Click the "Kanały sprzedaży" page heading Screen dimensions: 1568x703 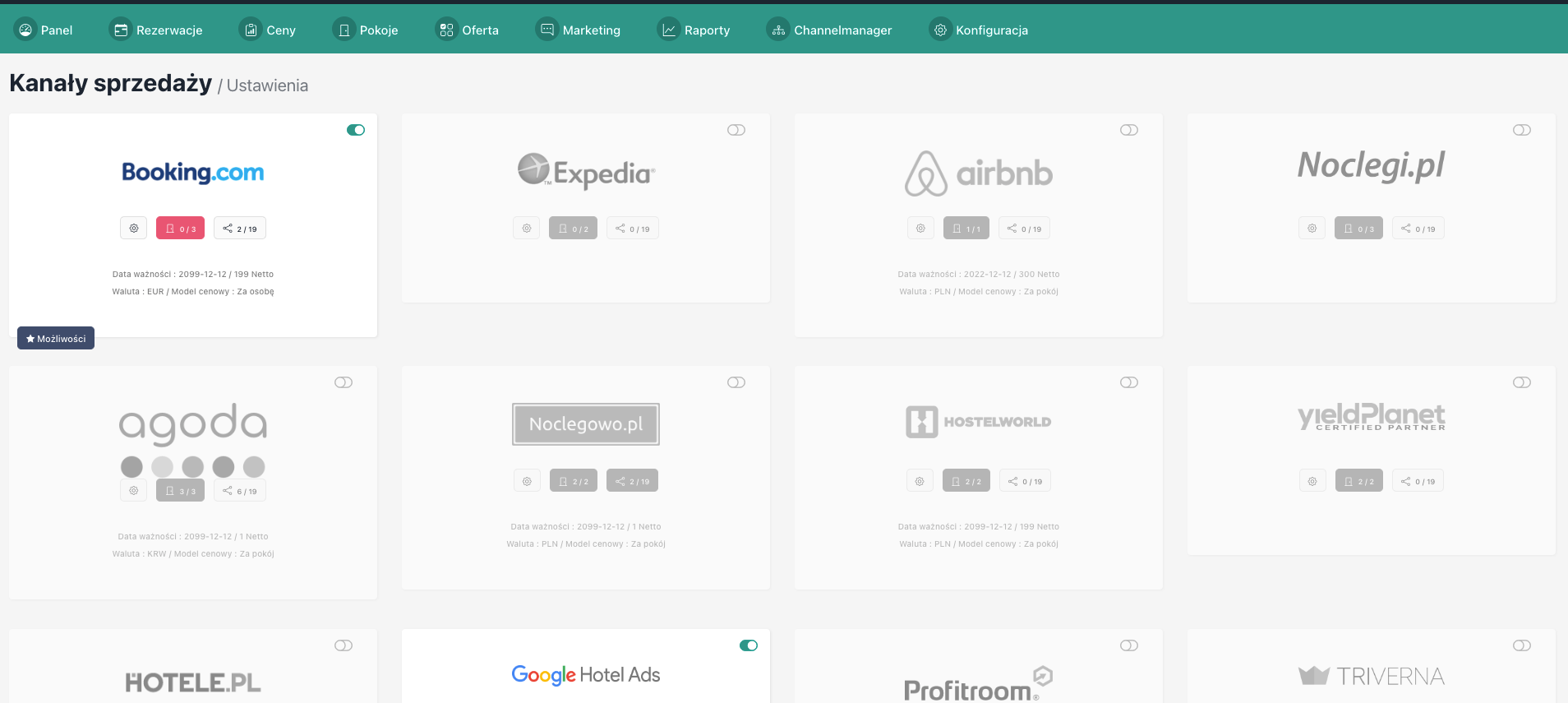pos(111,83)
